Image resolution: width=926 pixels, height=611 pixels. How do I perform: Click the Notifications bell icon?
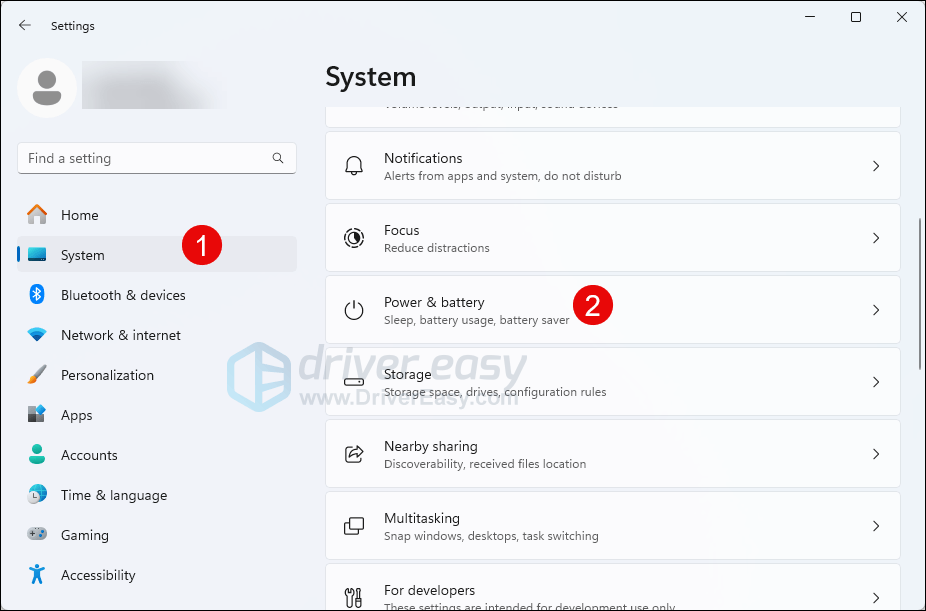pos(354,166)
